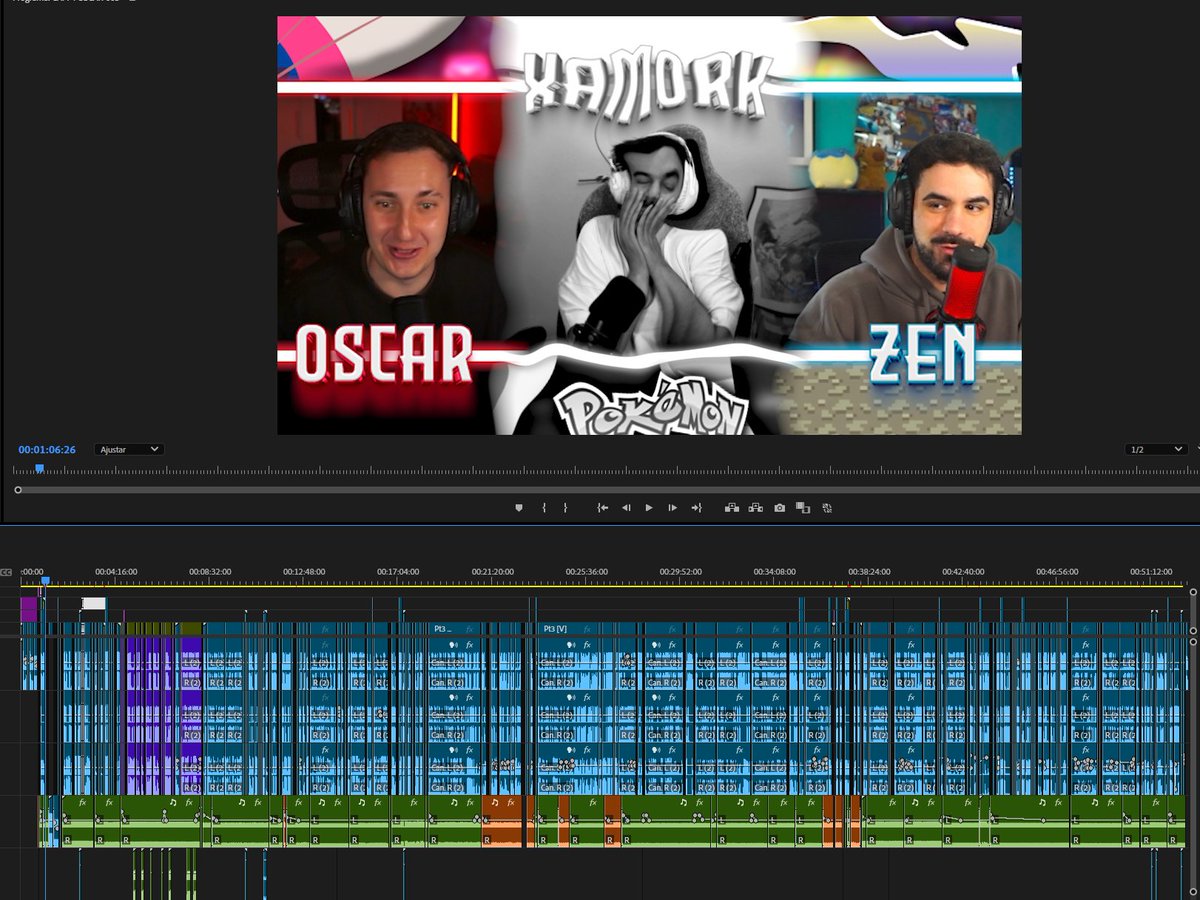
Task: Toggle the CC captions track icon
Action: click(x=6, y=572)
